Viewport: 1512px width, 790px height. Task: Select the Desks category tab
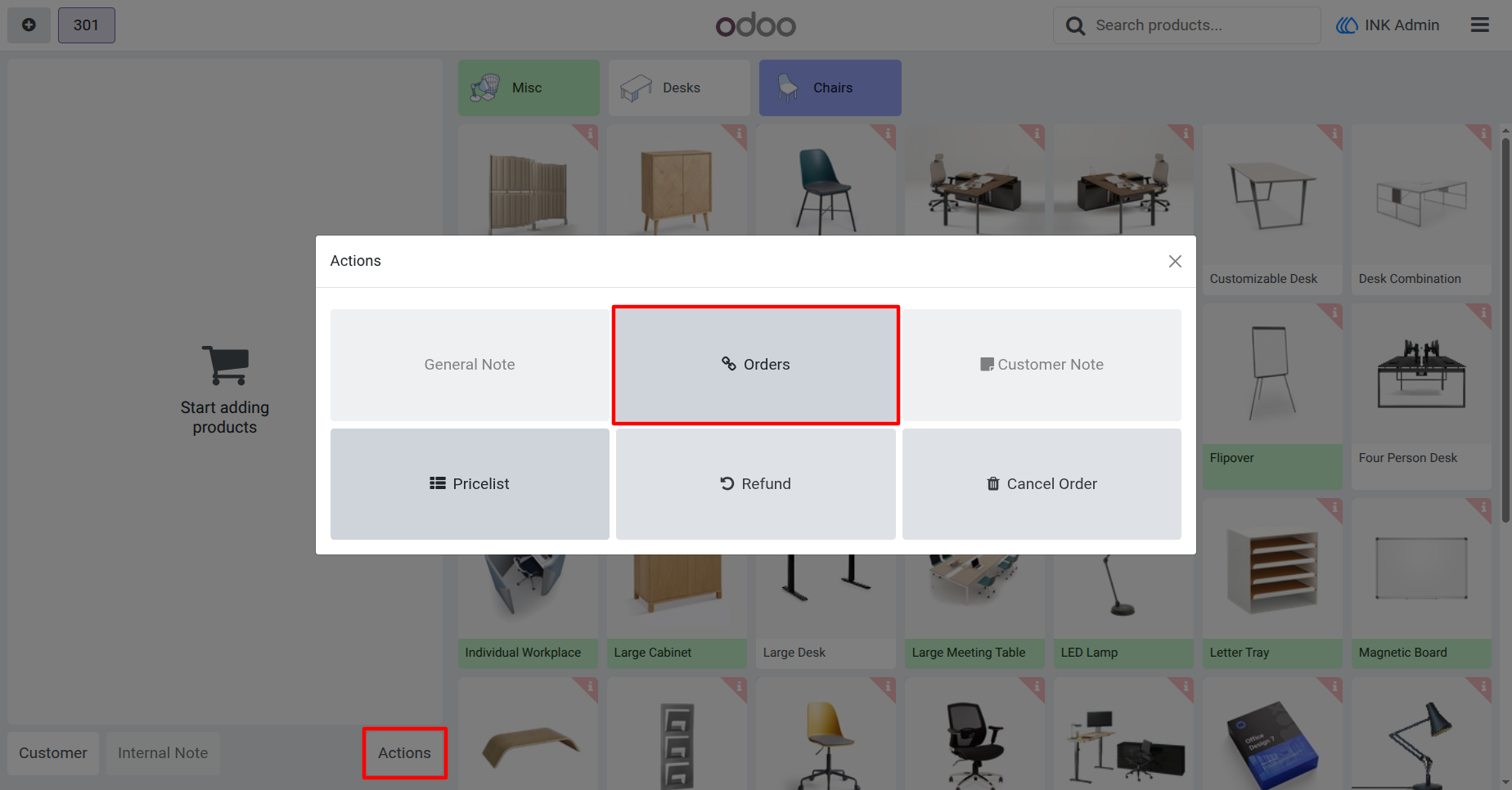(679, 88)
